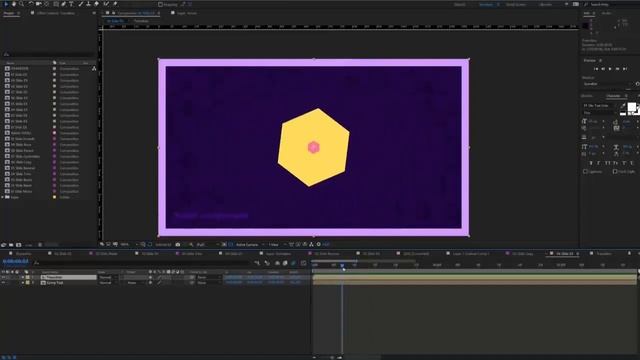The height and width of the screenshot is (360, 640).
Task: Select the Hand tool
Action: [14, 4]
